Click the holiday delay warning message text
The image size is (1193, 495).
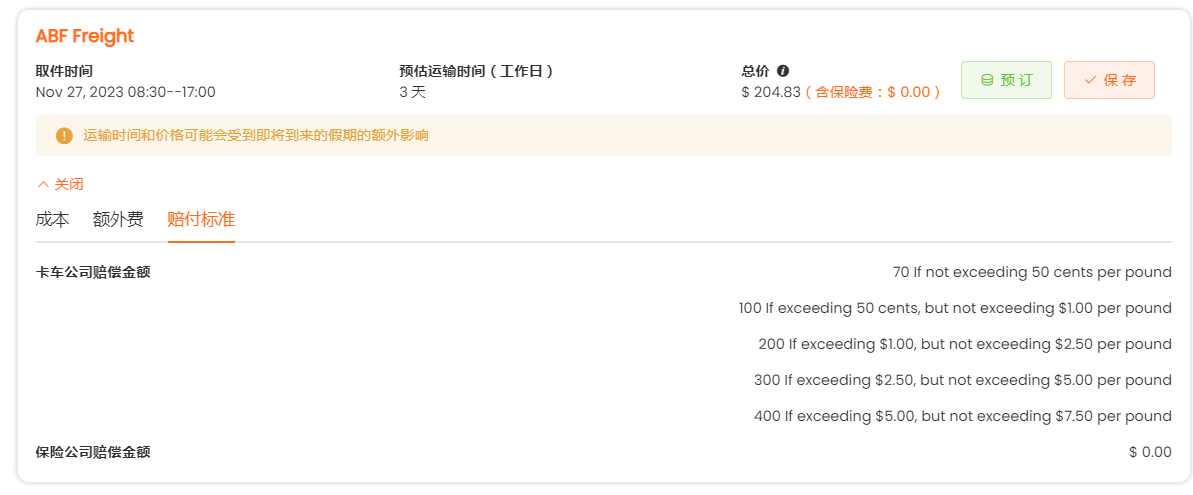[256, 135]
